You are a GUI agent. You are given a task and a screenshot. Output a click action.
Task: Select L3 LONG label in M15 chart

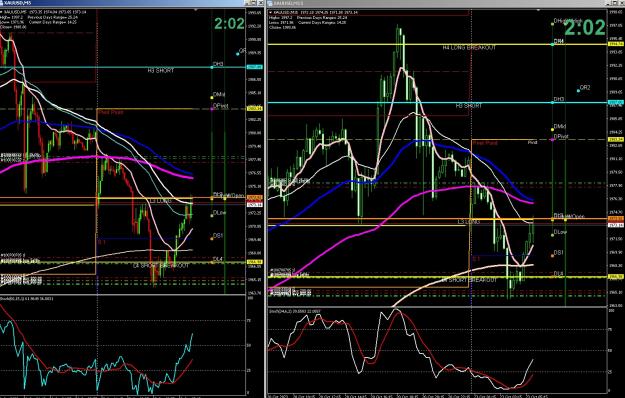[468, 222]
